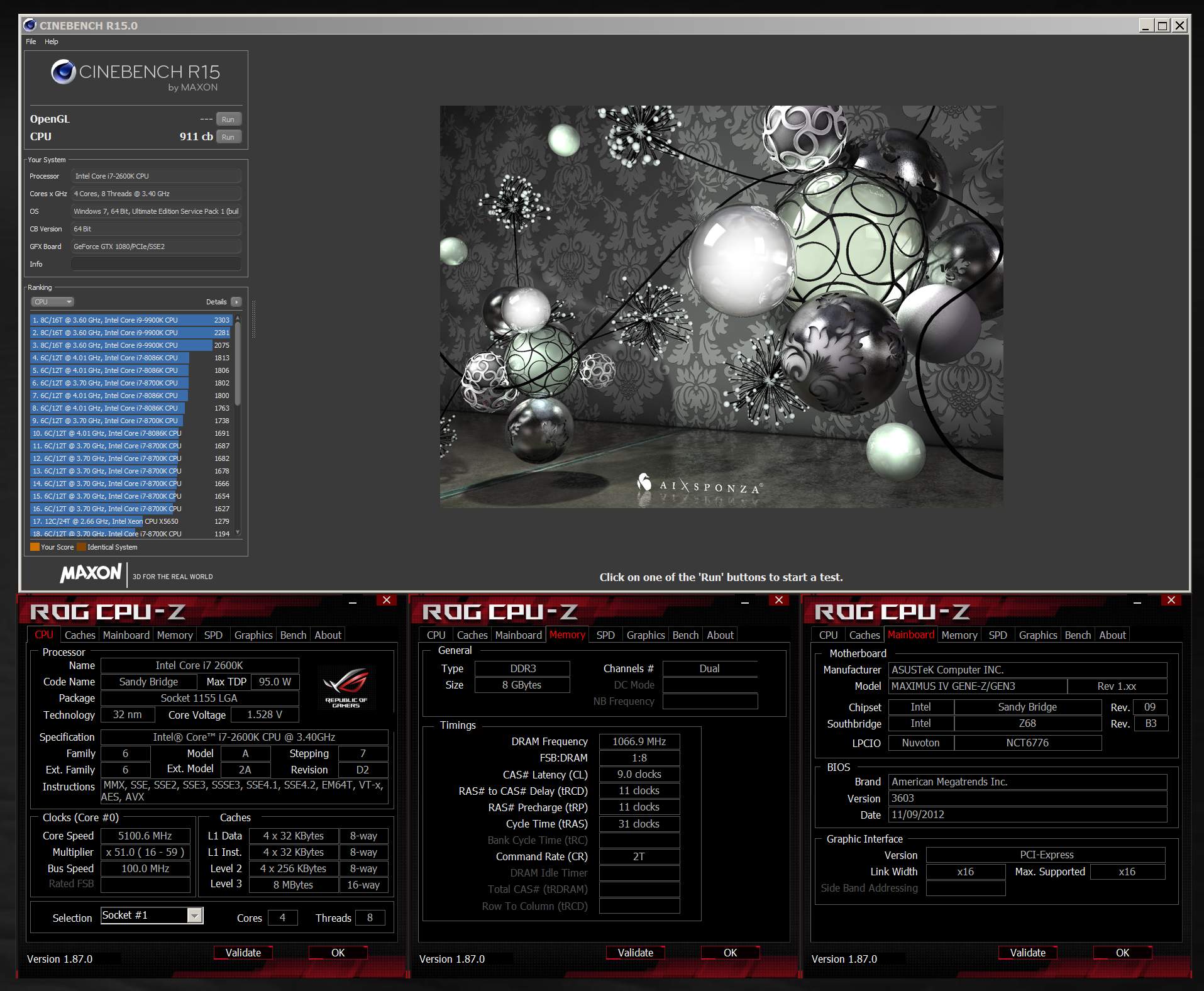Viewport: 1204px width, 991px height.
Task: Switch to Mainboard tab in CPU window
Action: [126, 635]
